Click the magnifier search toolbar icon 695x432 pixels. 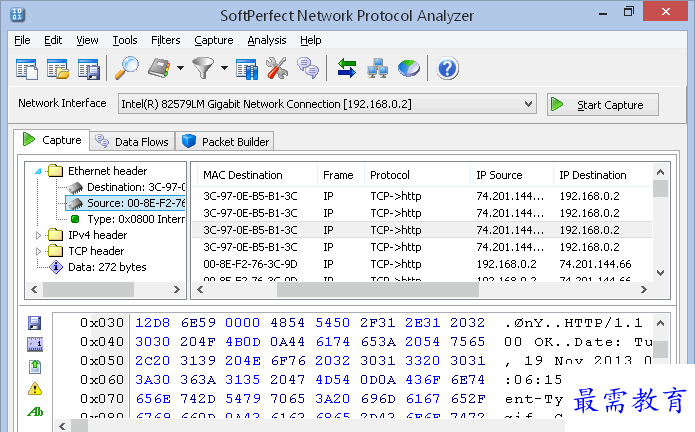pyautogui.click(x=127, y=68)
